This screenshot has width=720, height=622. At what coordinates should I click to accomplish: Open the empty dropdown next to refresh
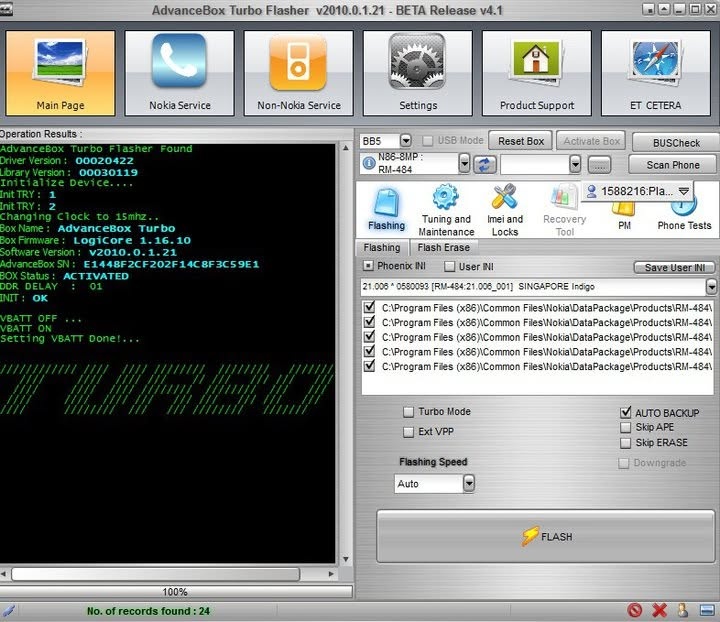tap(574, 164)
